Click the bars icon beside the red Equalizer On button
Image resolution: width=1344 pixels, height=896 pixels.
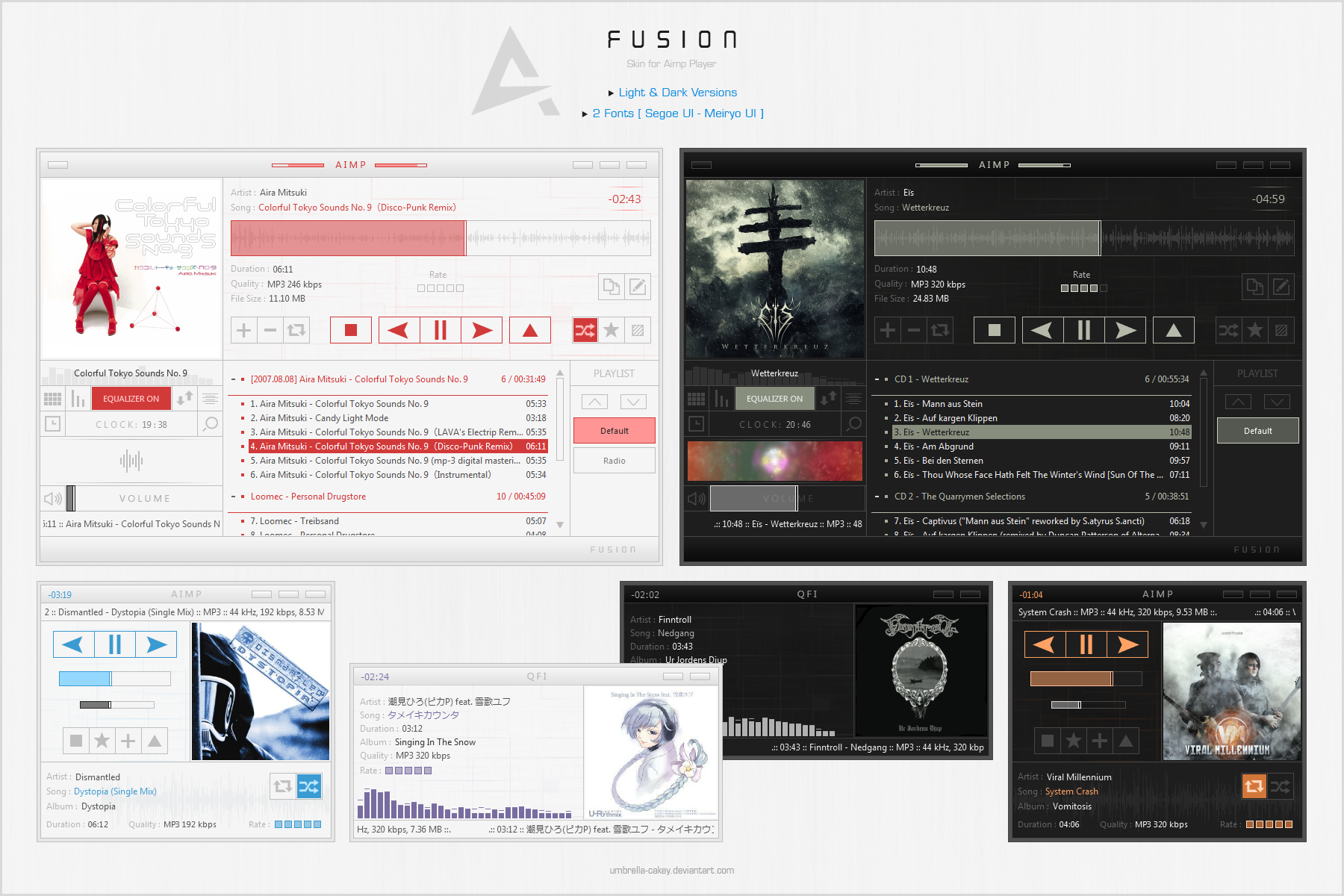tap(78, 399)
